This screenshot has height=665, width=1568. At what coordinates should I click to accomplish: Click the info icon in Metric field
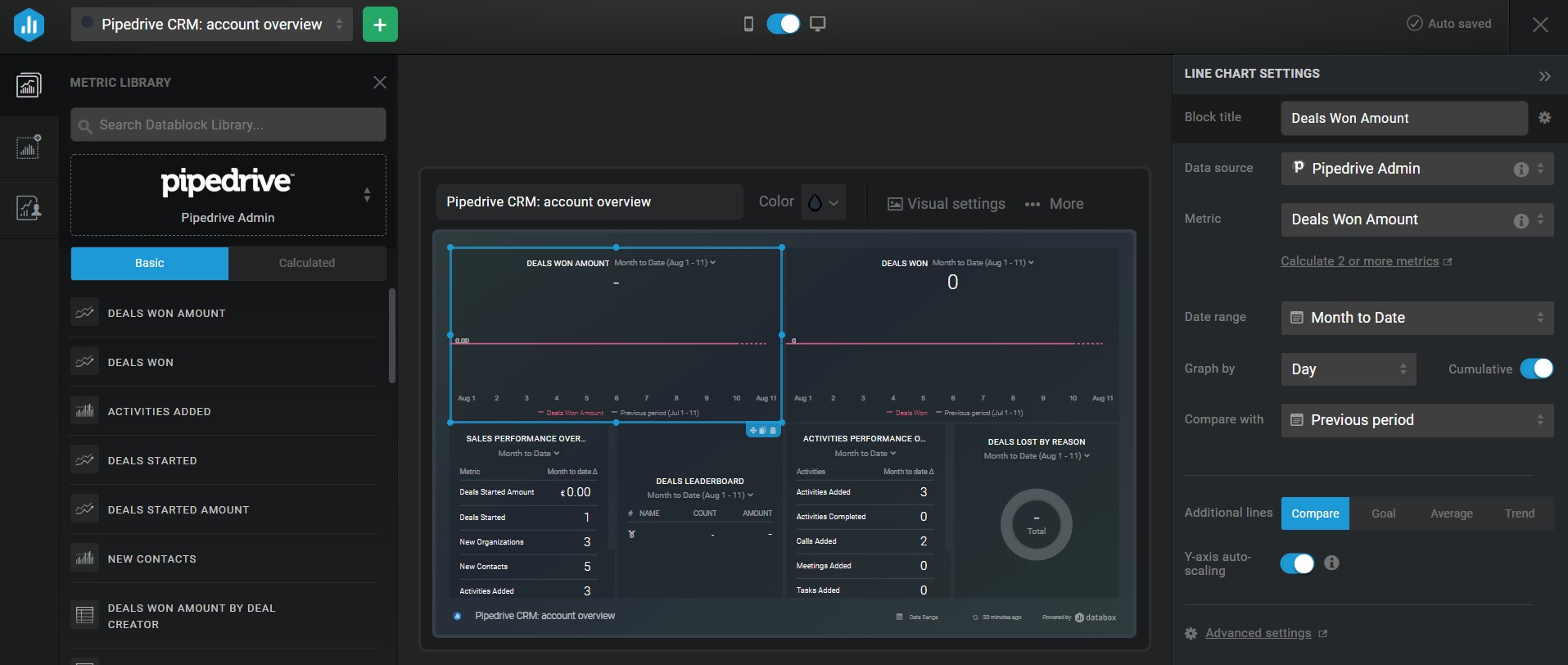tap(1521, 221)
